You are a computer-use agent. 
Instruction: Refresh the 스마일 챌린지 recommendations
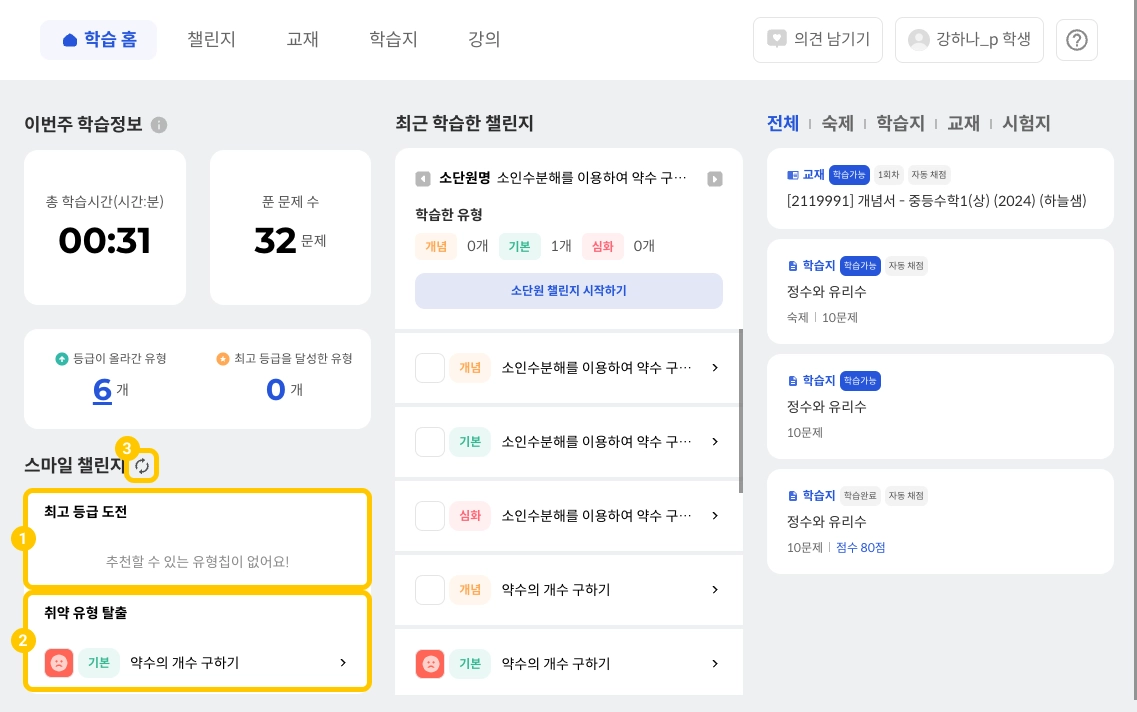pos(143,465)
